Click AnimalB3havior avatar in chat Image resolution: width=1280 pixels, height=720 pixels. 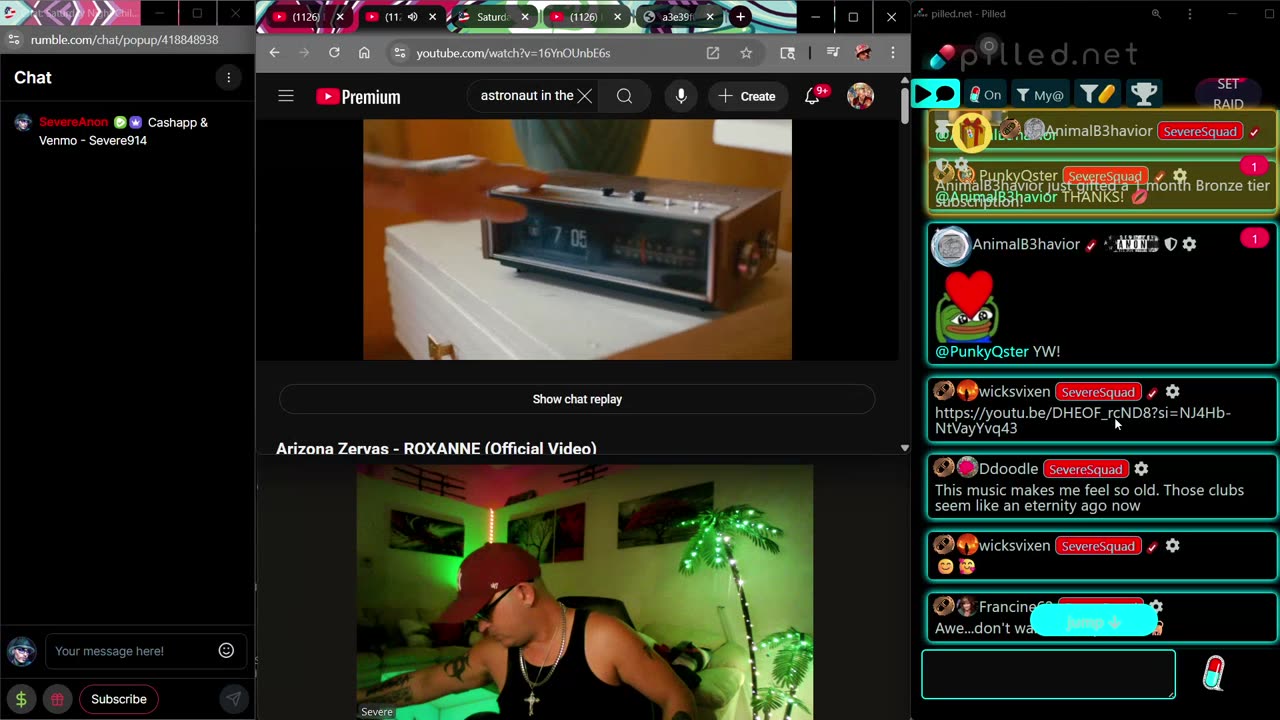[x=950, y=246]
